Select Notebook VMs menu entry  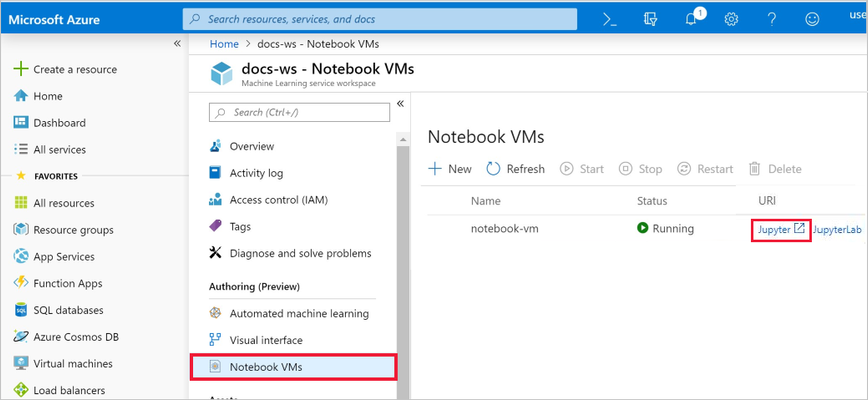click(293, 367)
